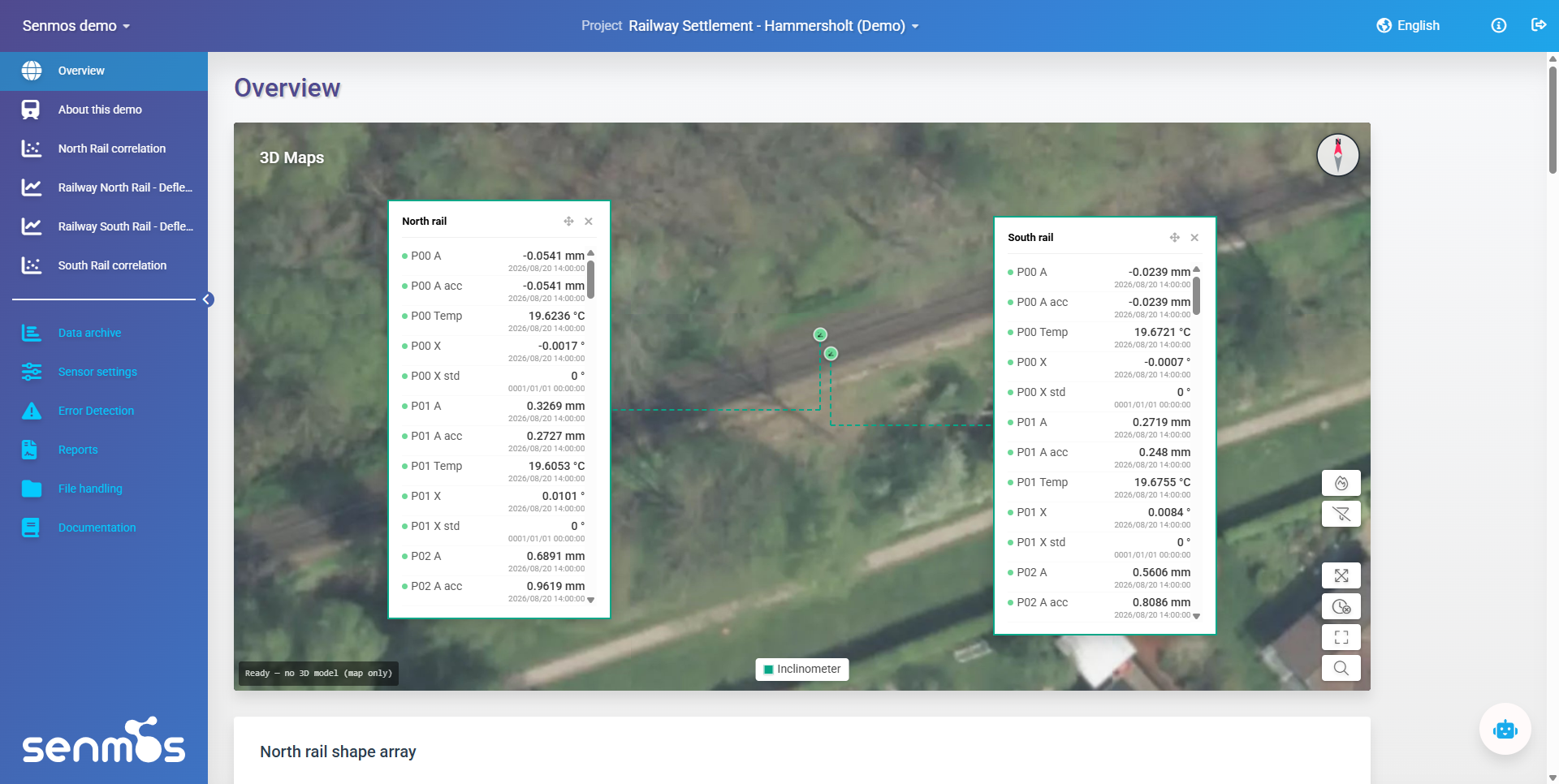
Task: Click the upper inclinometer marker on map
Action: pyautogui.click(x=820, y=334)
